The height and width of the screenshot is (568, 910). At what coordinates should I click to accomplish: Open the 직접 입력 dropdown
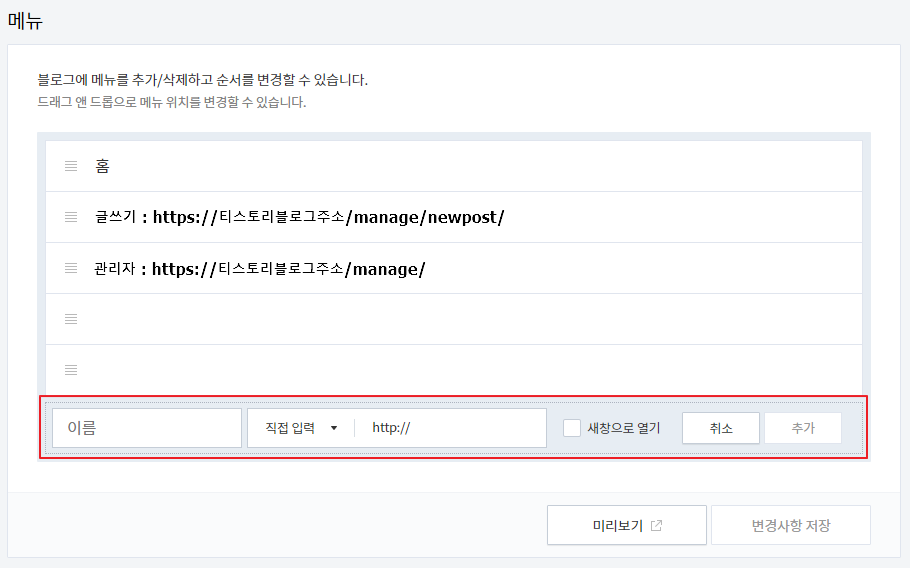301,428
